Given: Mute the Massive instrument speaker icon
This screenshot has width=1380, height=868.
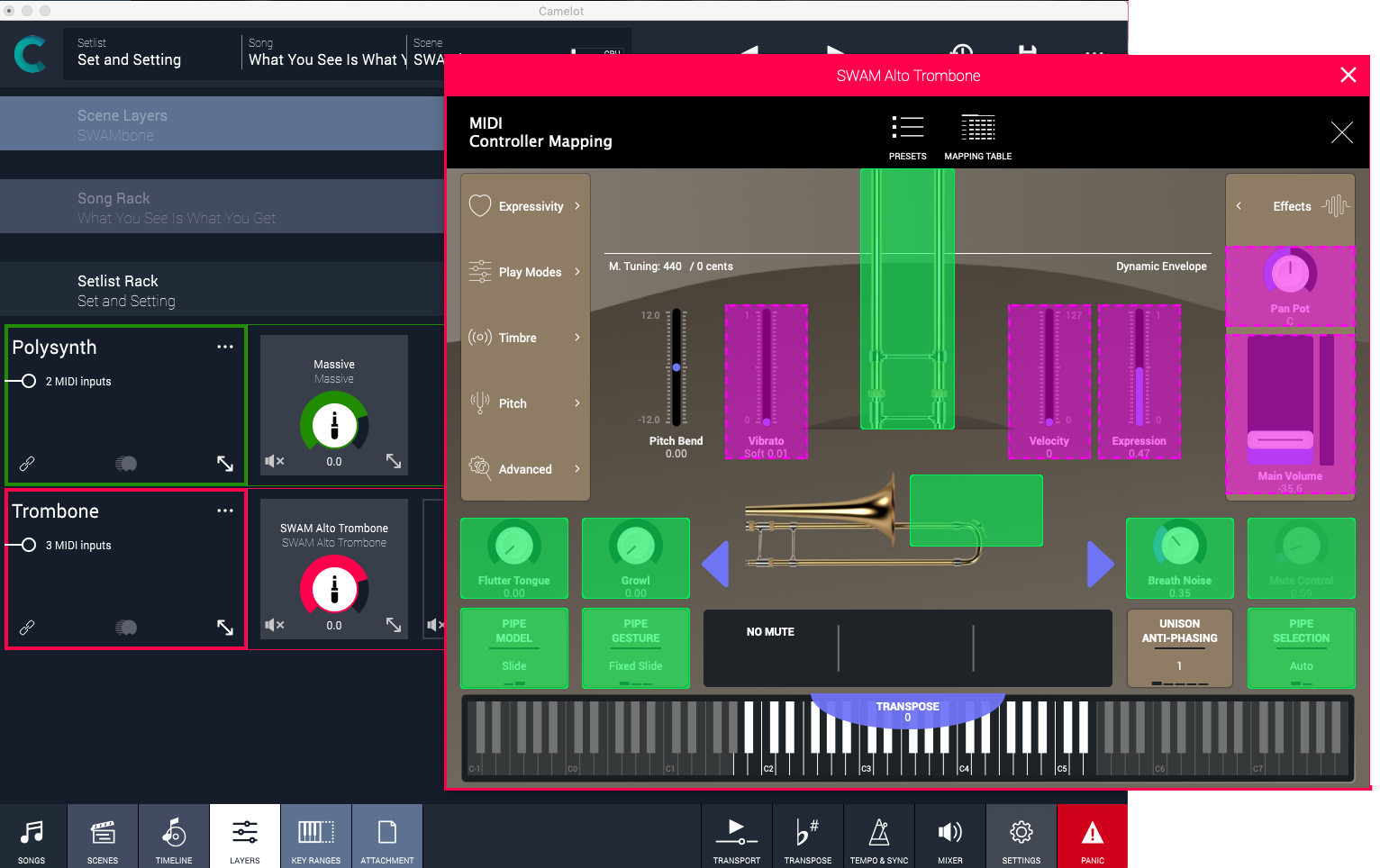Looking at the screenshot, I should [x=274, y=461].
